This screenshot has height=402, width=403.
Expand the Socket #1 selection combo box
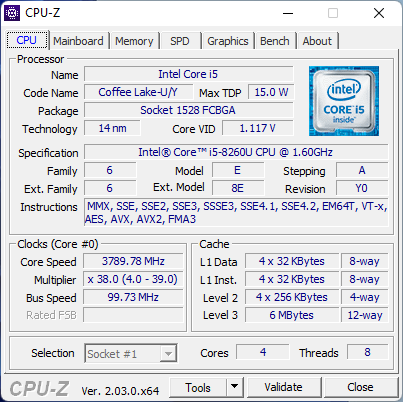click(131, 353)
